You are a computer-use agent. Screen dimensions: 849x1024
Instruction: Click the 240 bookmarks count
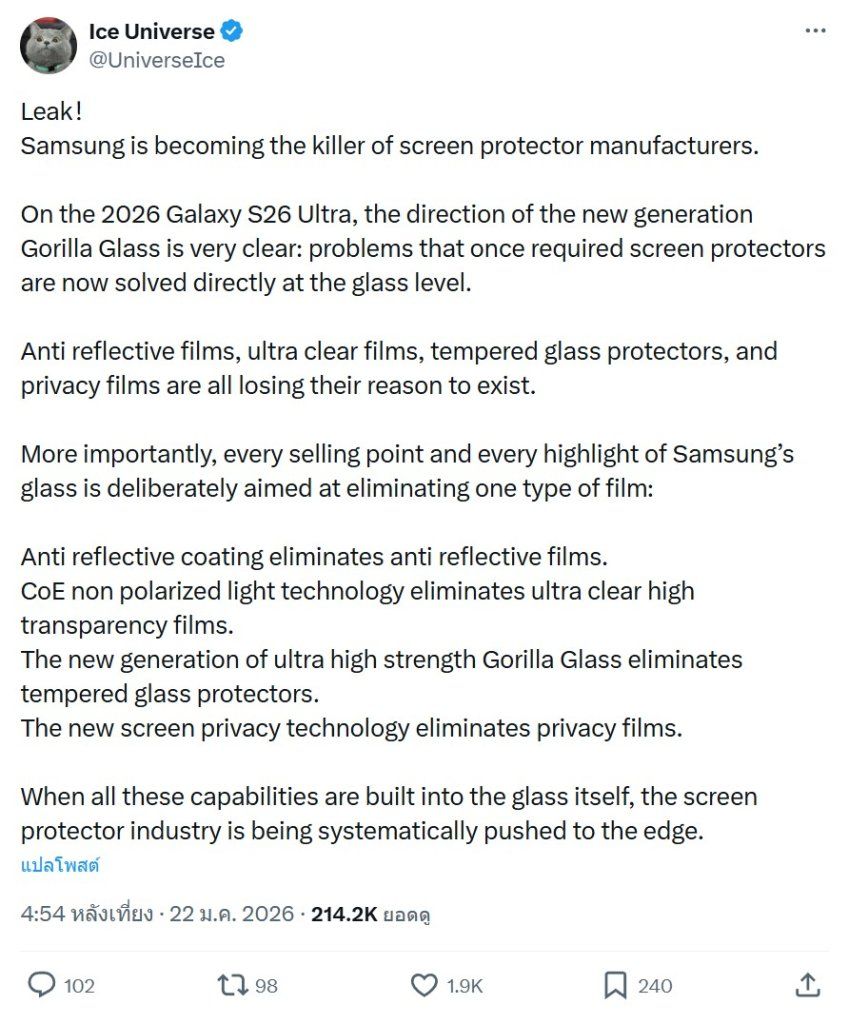[x=655, y=986]
